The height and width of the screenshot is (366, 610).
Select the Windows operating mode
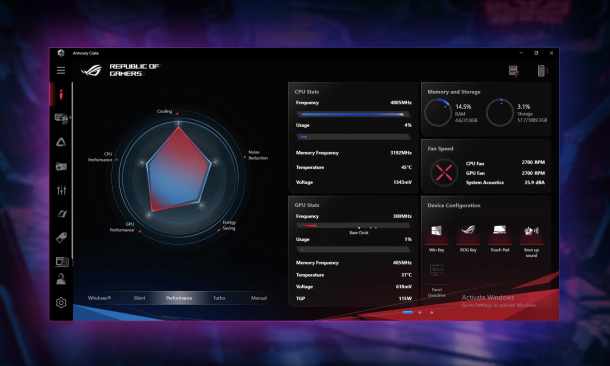tap(99, 298)
